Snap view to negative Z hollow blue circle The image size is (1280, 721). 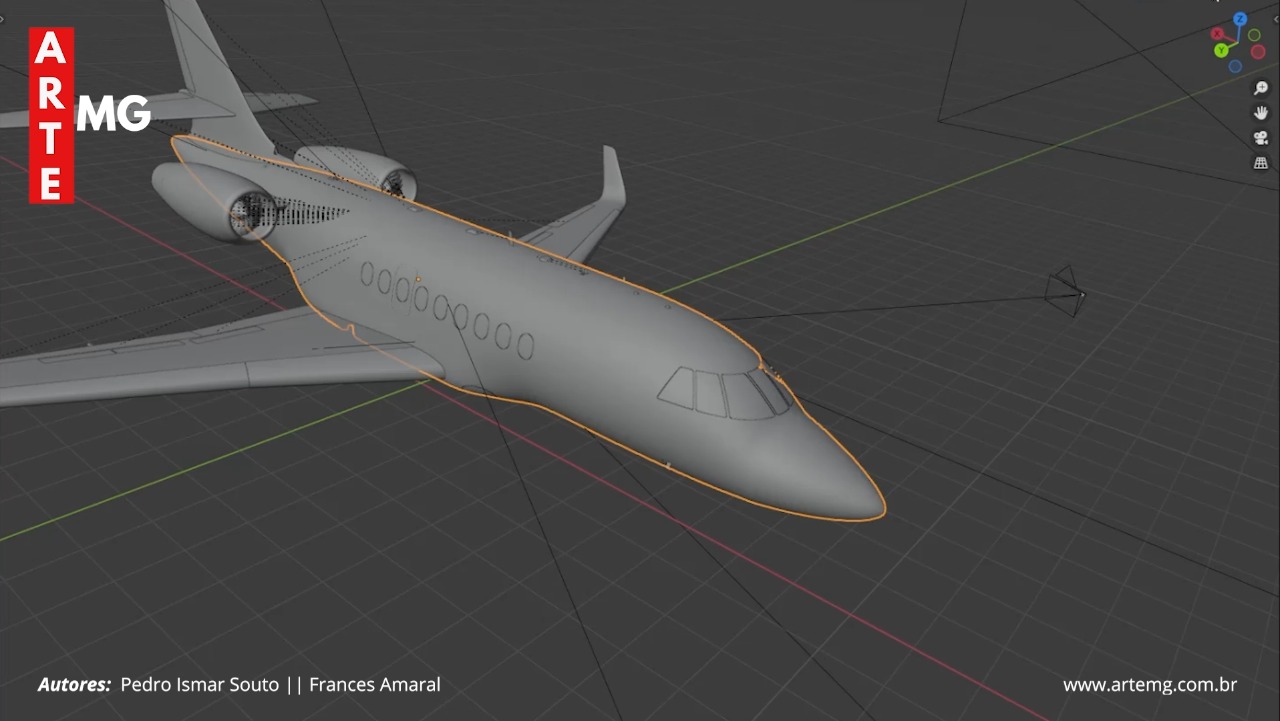1235,67
